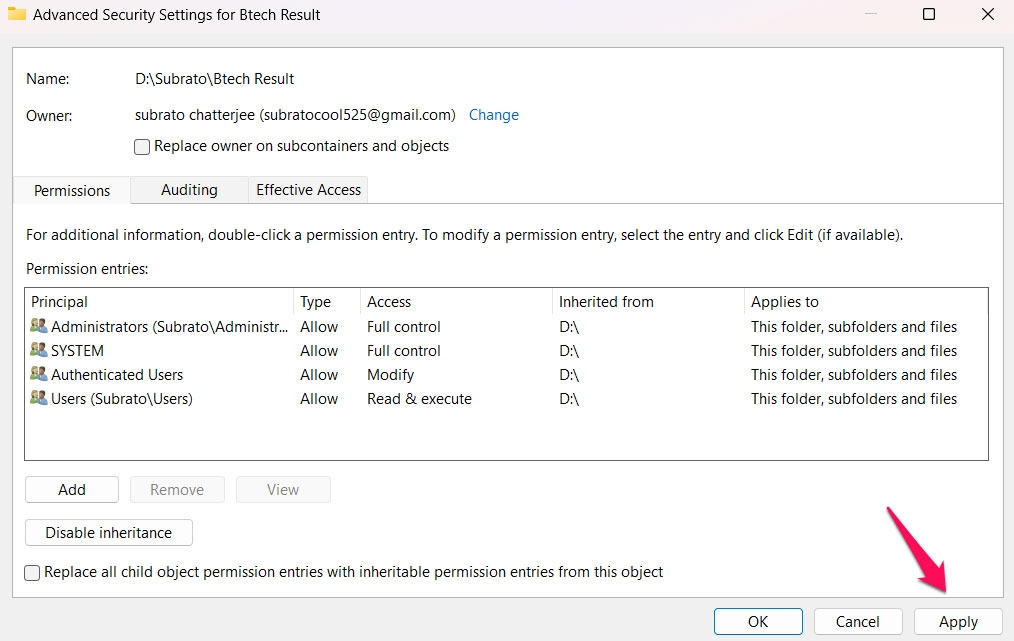Click the Add button
The width and height of the screenshot is (1014, 641).
72,490
